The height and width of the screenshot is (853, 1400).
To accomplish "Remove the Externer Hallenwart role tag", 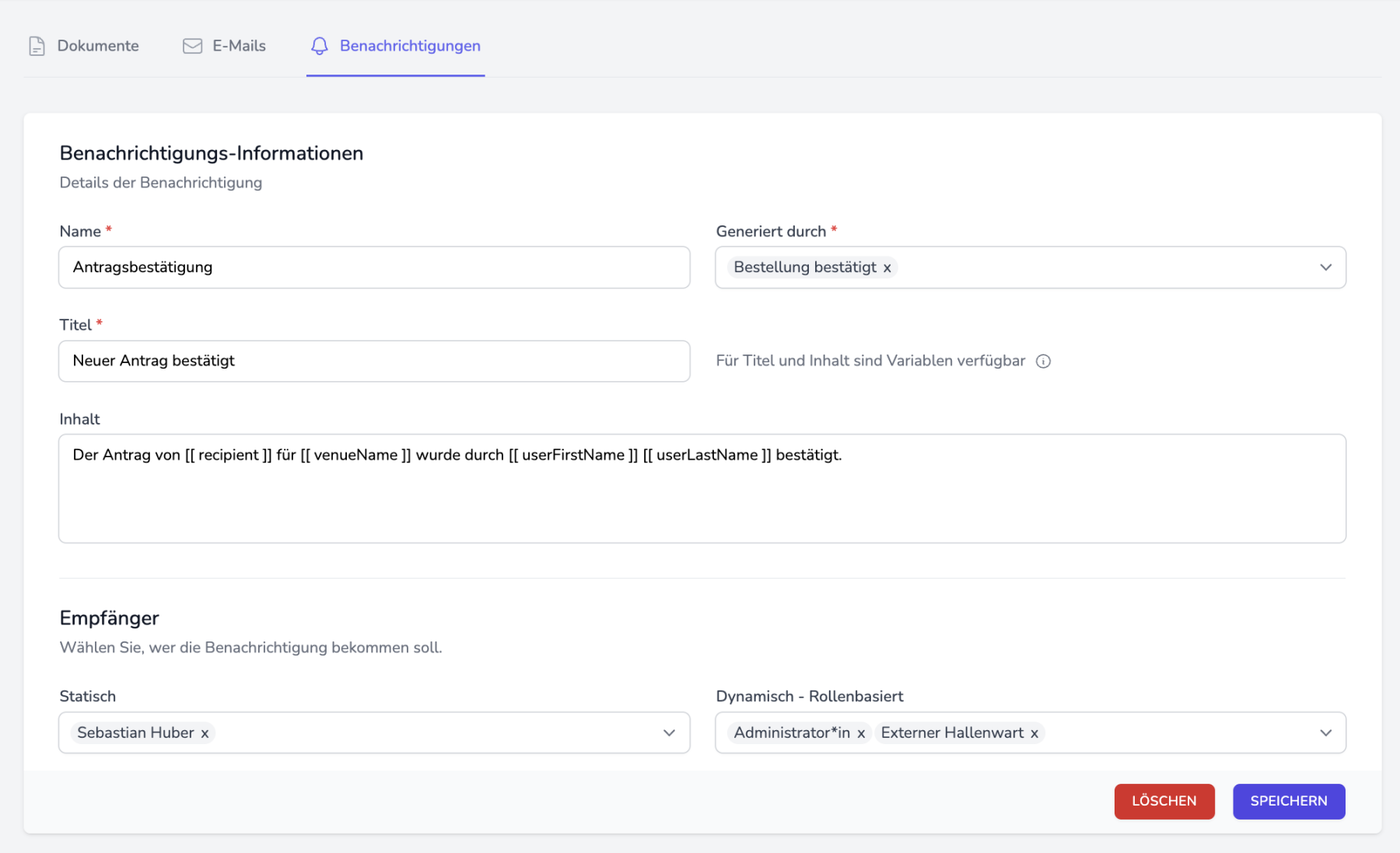I will pyautogui.click(x=1034, y=733).
